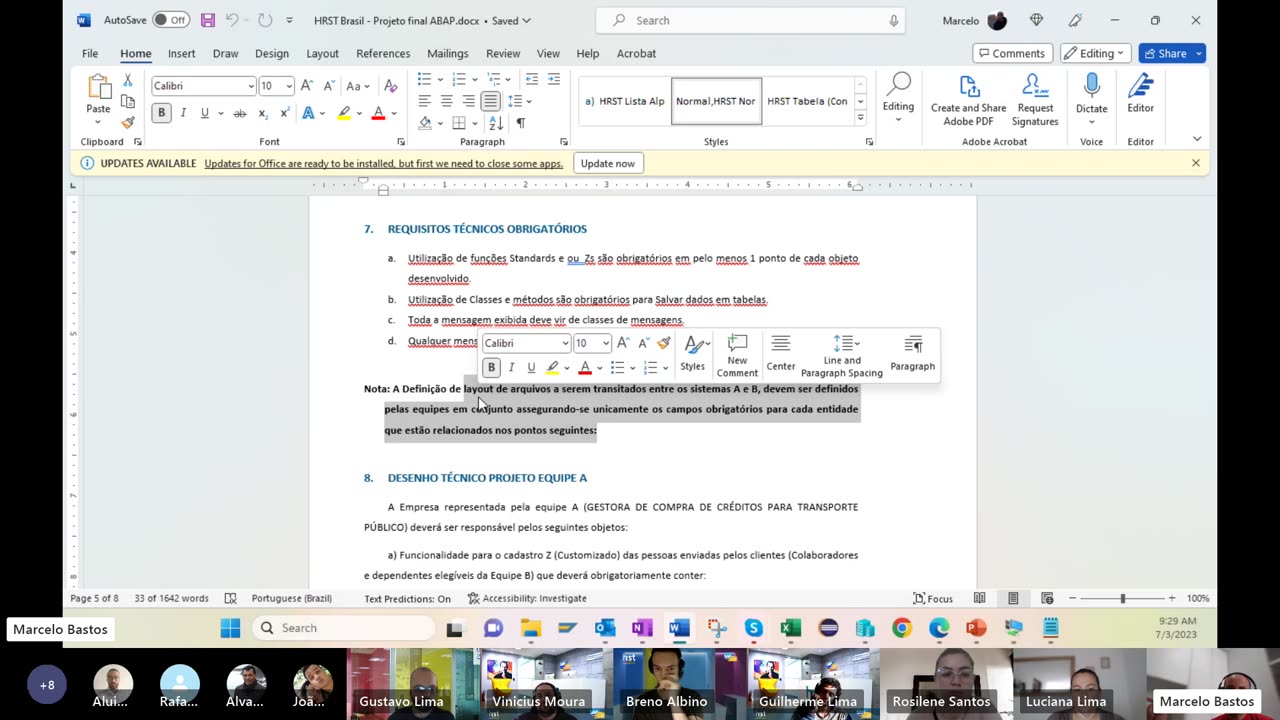The image size is (1280, 720).
Task: Open the Comments pane button
Action: click(x=1012, y=53)
